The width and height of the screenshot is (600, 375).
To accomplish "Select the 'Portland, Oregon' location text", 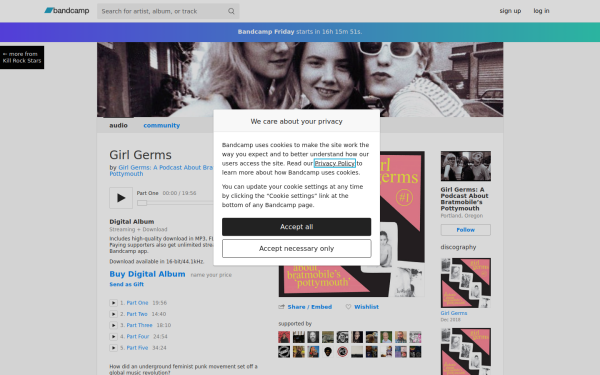I will 462,216.
